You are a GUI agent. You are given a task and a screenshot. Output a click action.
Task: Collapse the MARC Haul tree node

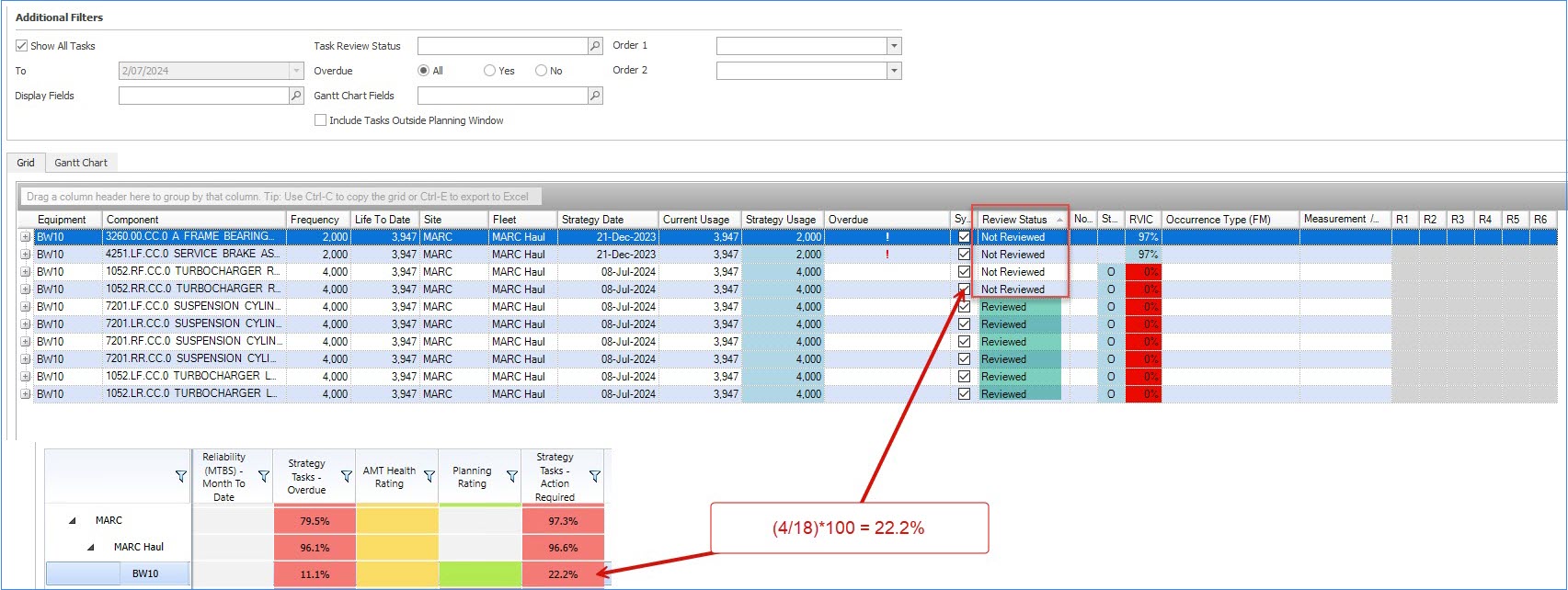pyautogui.click(x=91, y=548)
